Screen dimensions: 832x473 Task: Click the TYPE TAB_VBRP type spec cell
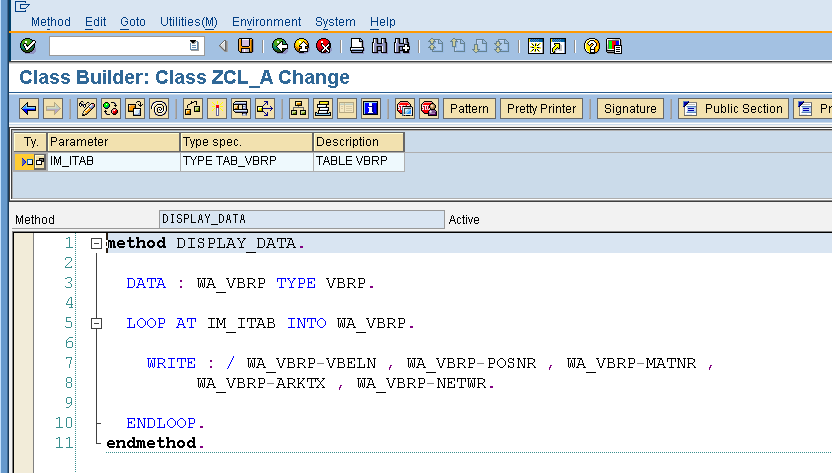[x=247, y=161]
